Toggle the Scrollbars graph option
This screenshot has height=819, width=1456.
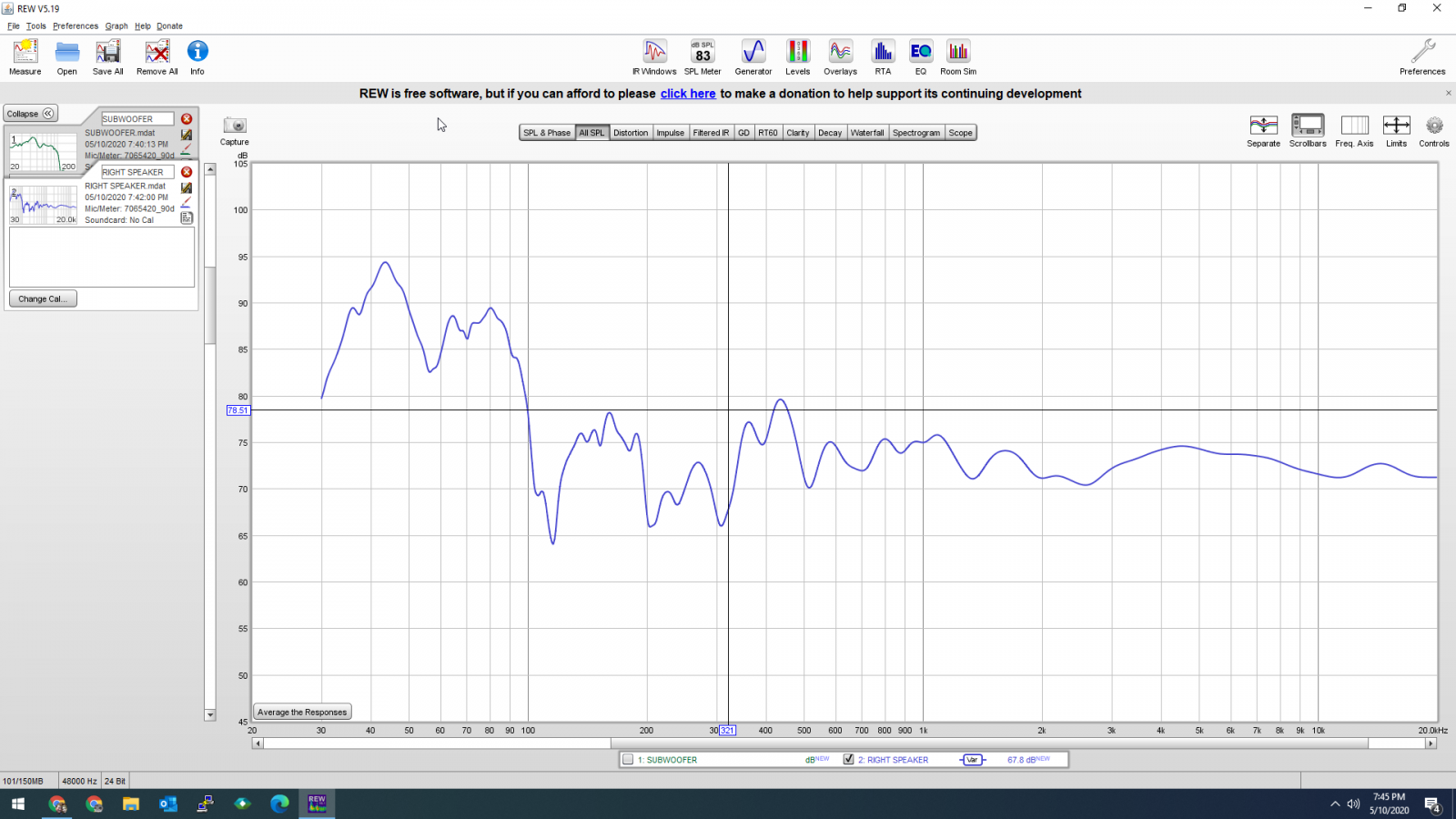(x=1308, y=126)
